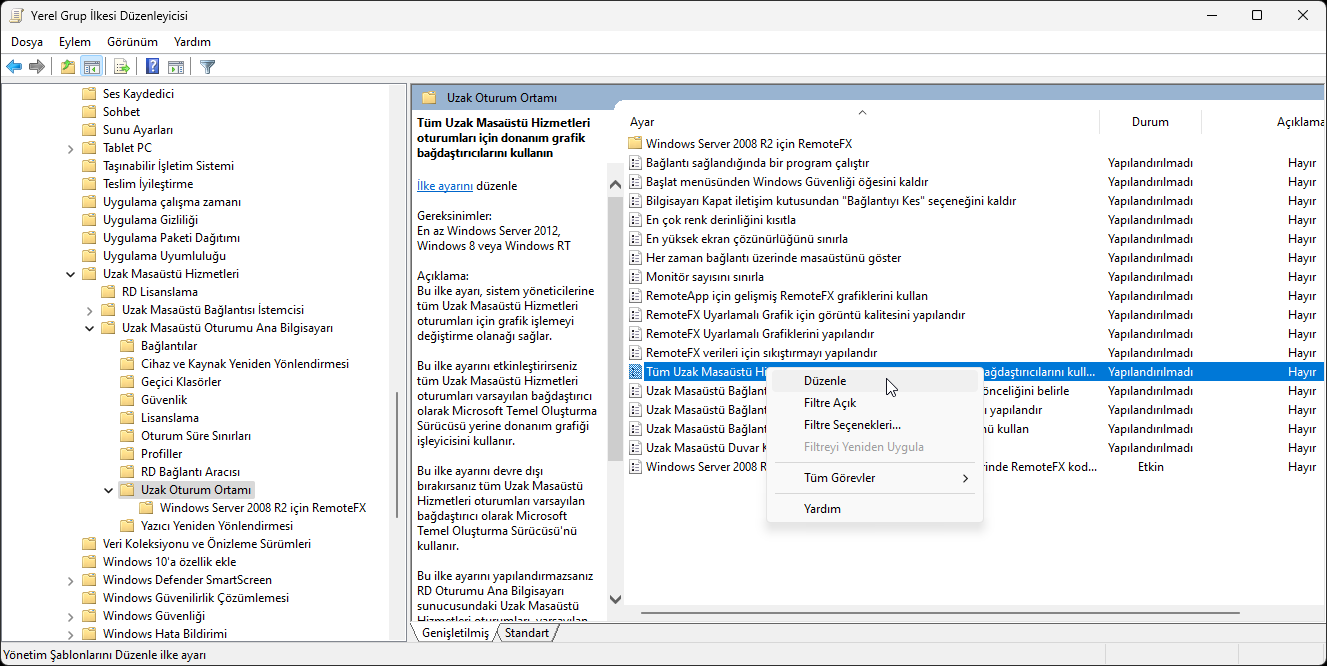Click the Export List toolbar icon

[x=121, y=67]
